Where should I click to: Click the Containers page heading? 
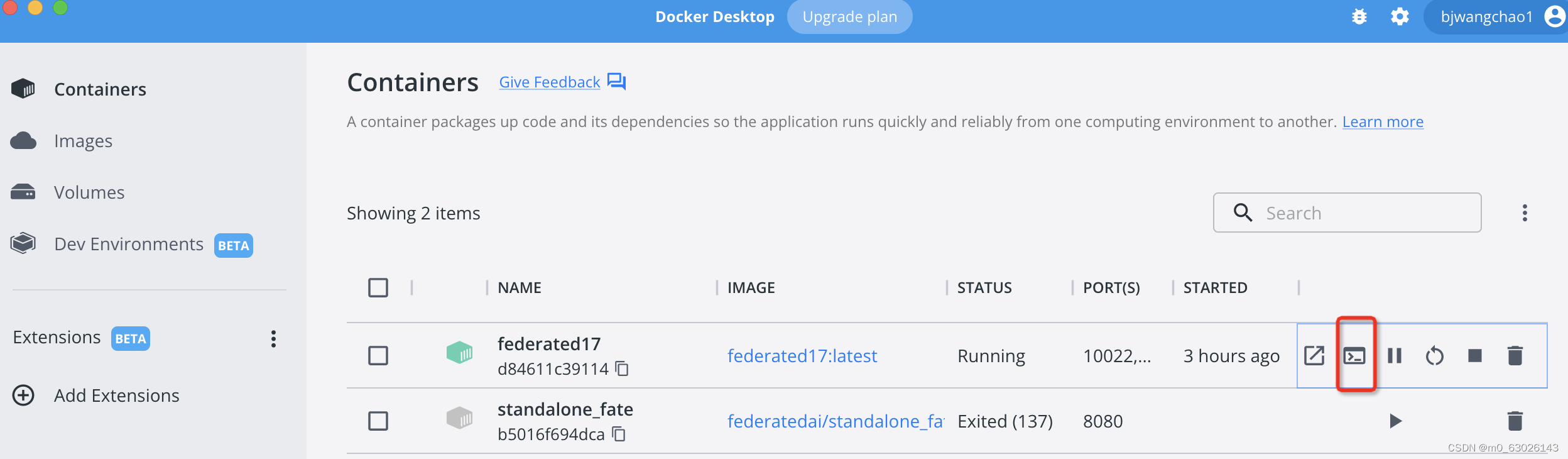coord(413,82)
